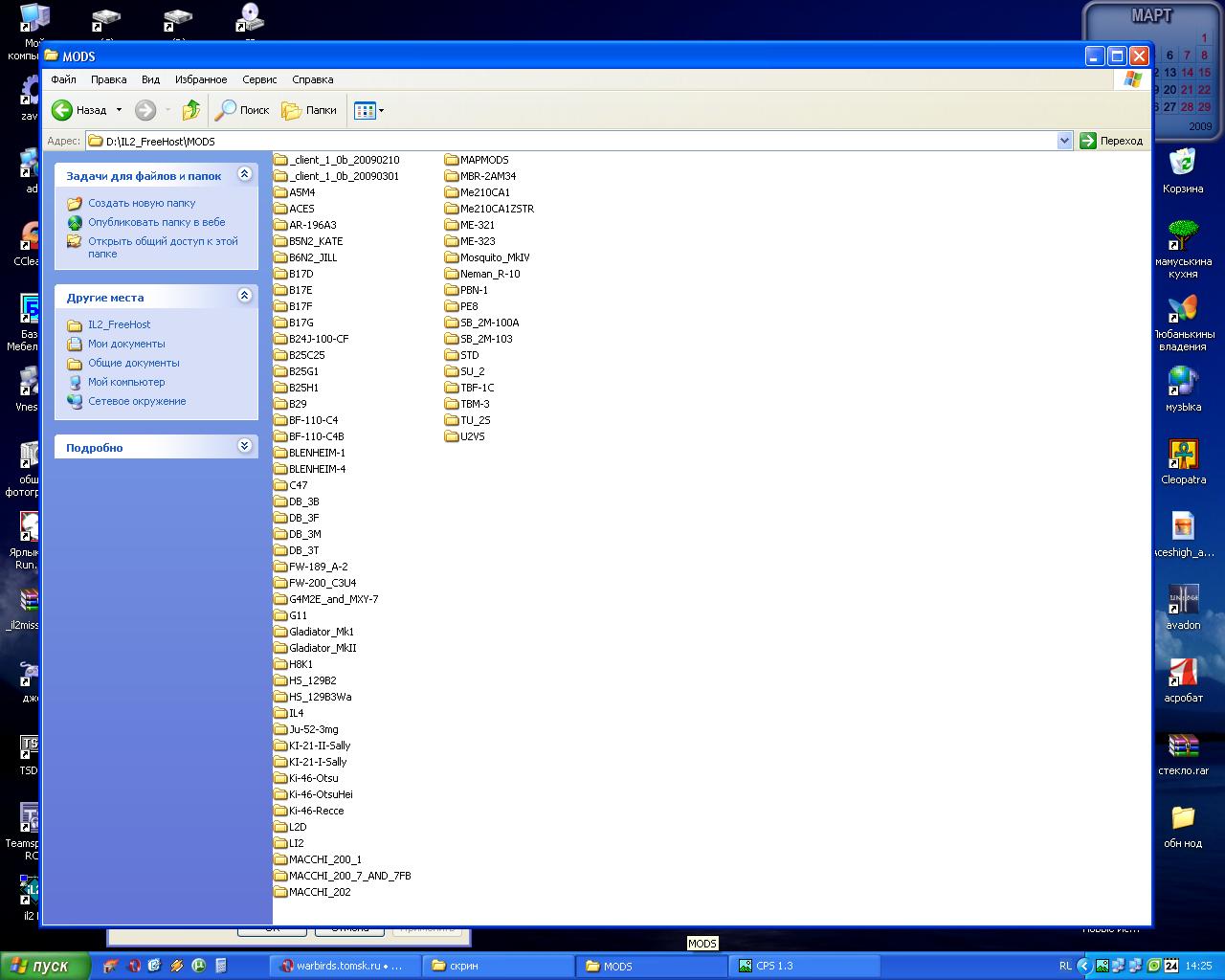Open the Сервис menu
The width and height of the screenshot is (1225, 980).
pyautogui.click(x=259, y=79)
